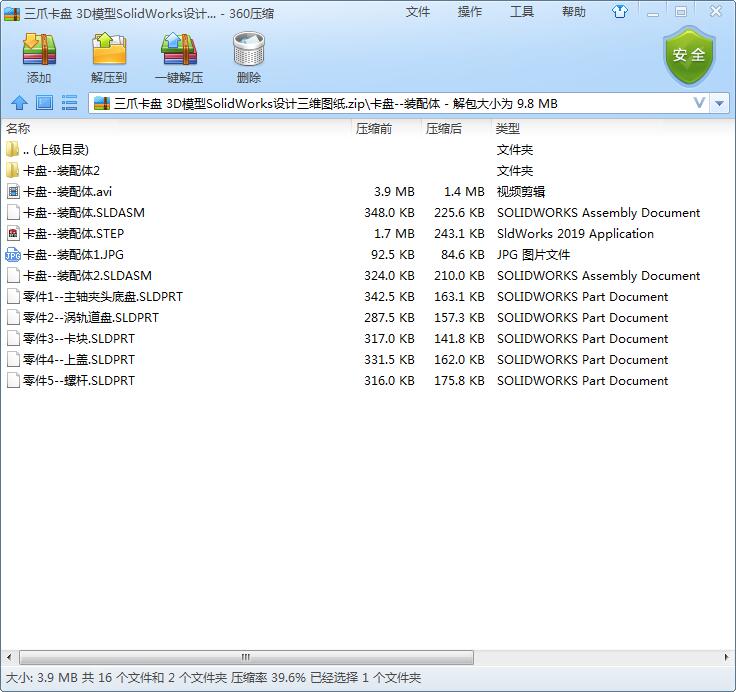Click the STEP file icon

[x=13, y=233]
